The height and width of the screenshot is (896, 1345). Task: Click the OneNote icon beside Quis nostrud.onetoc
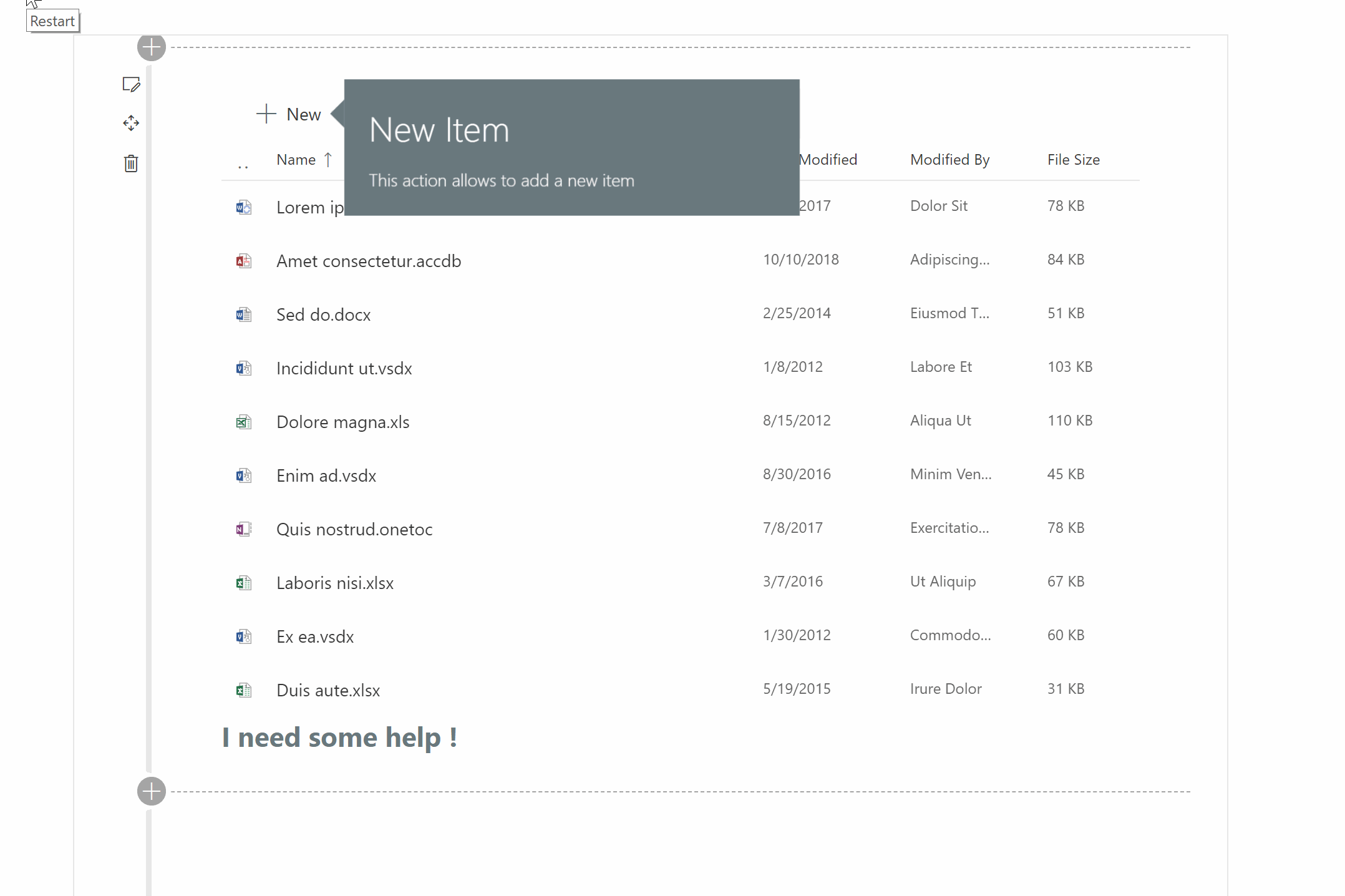coord(243,529)
